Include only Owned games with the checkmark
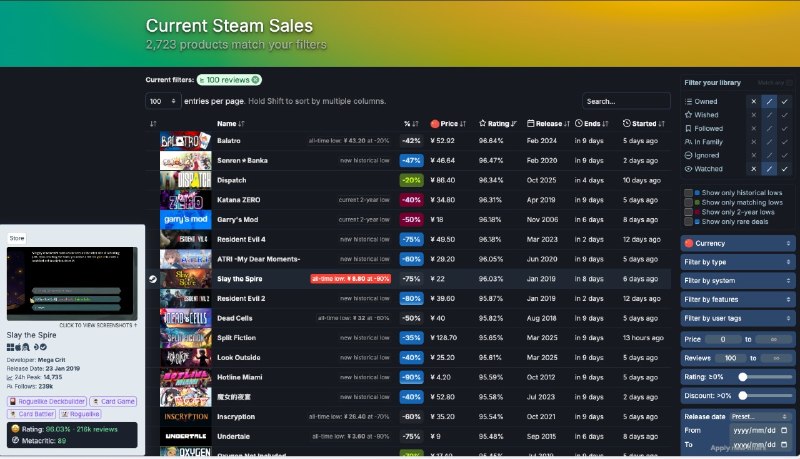Viewport: 800px width, 459px height. click(x=784, y=101)
